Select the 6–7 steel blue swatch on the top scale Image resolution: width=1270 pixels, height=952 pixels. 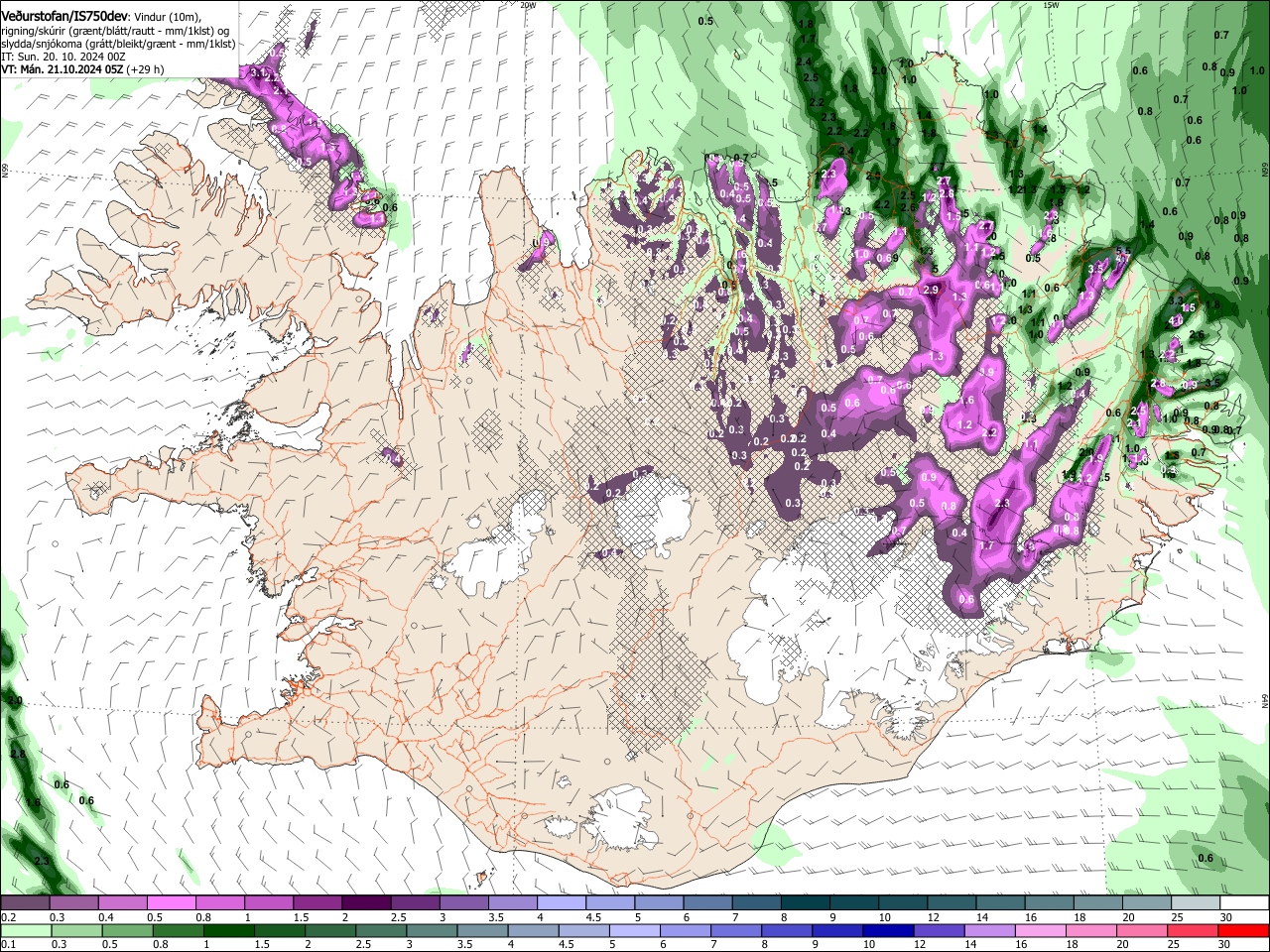coord(707,903)
